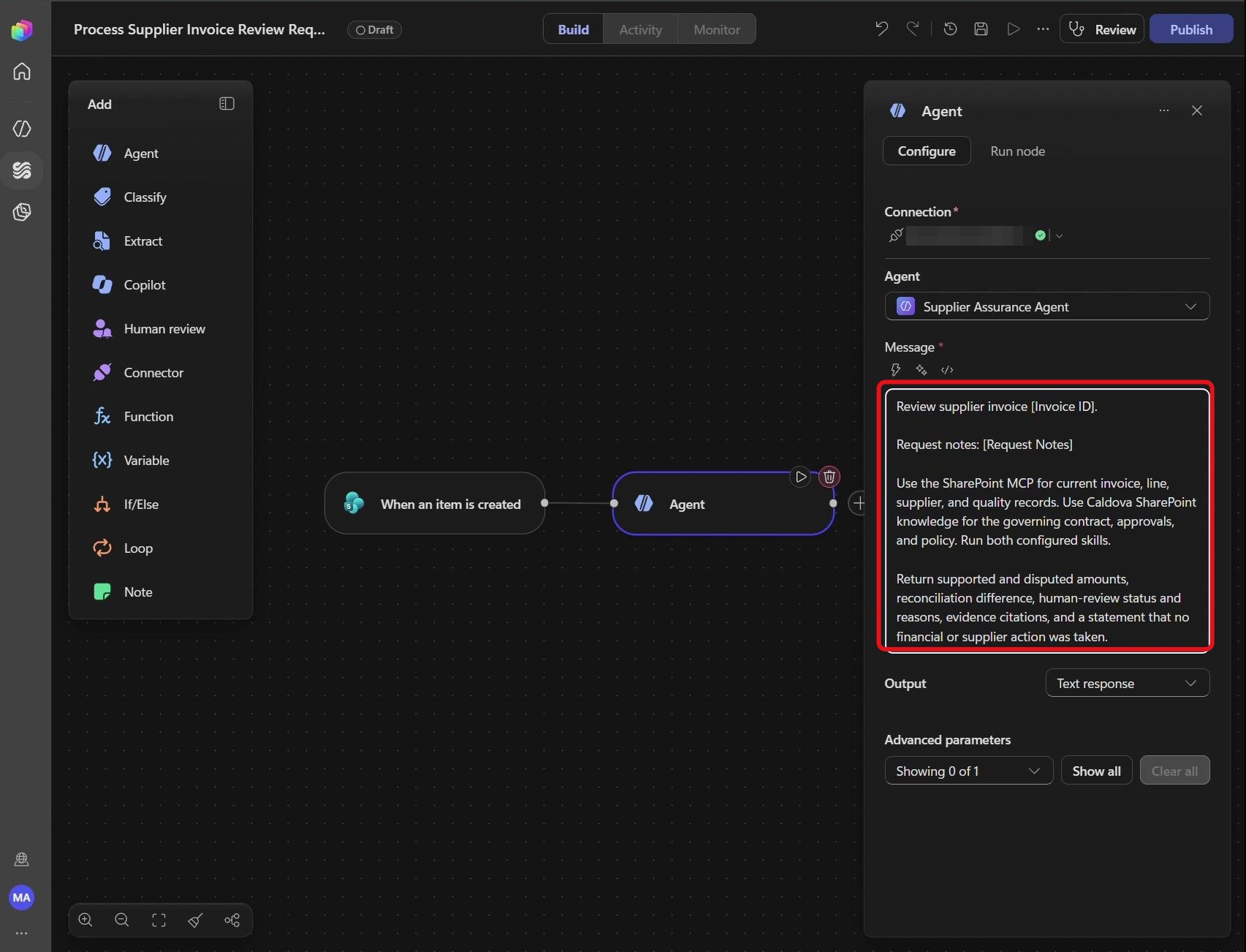
Task: Insert dynamic content with lightning icon
Action: click(896, 370)
